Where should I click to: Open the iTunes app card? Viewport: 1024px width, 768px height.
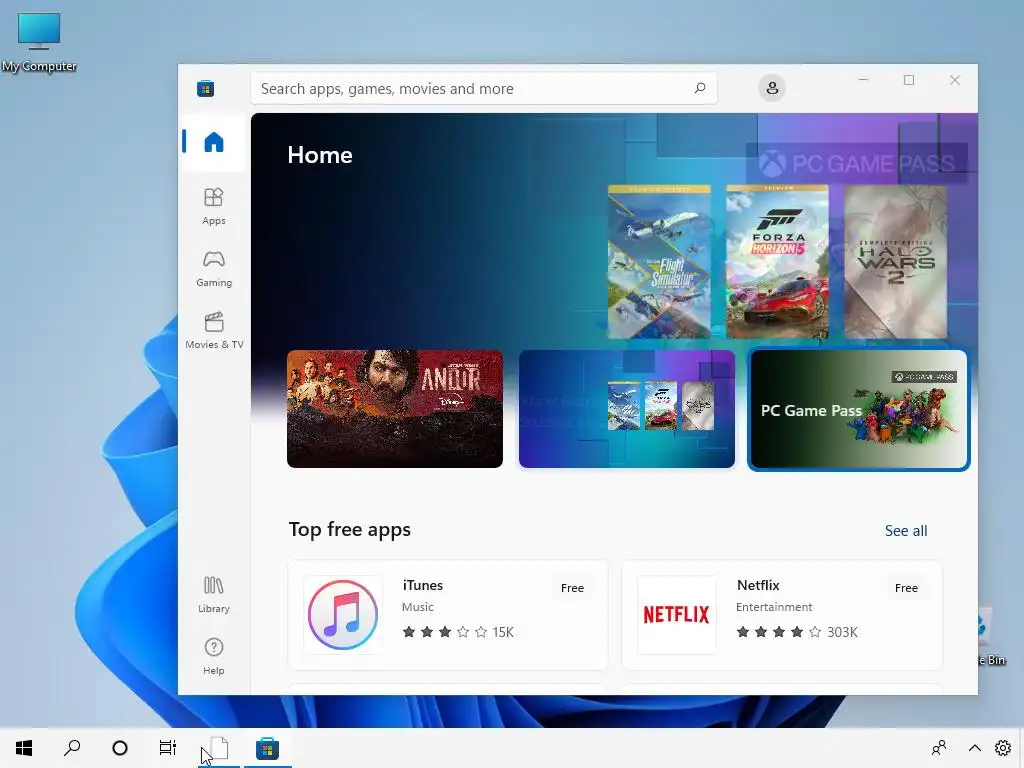click(x=447, y=615)
